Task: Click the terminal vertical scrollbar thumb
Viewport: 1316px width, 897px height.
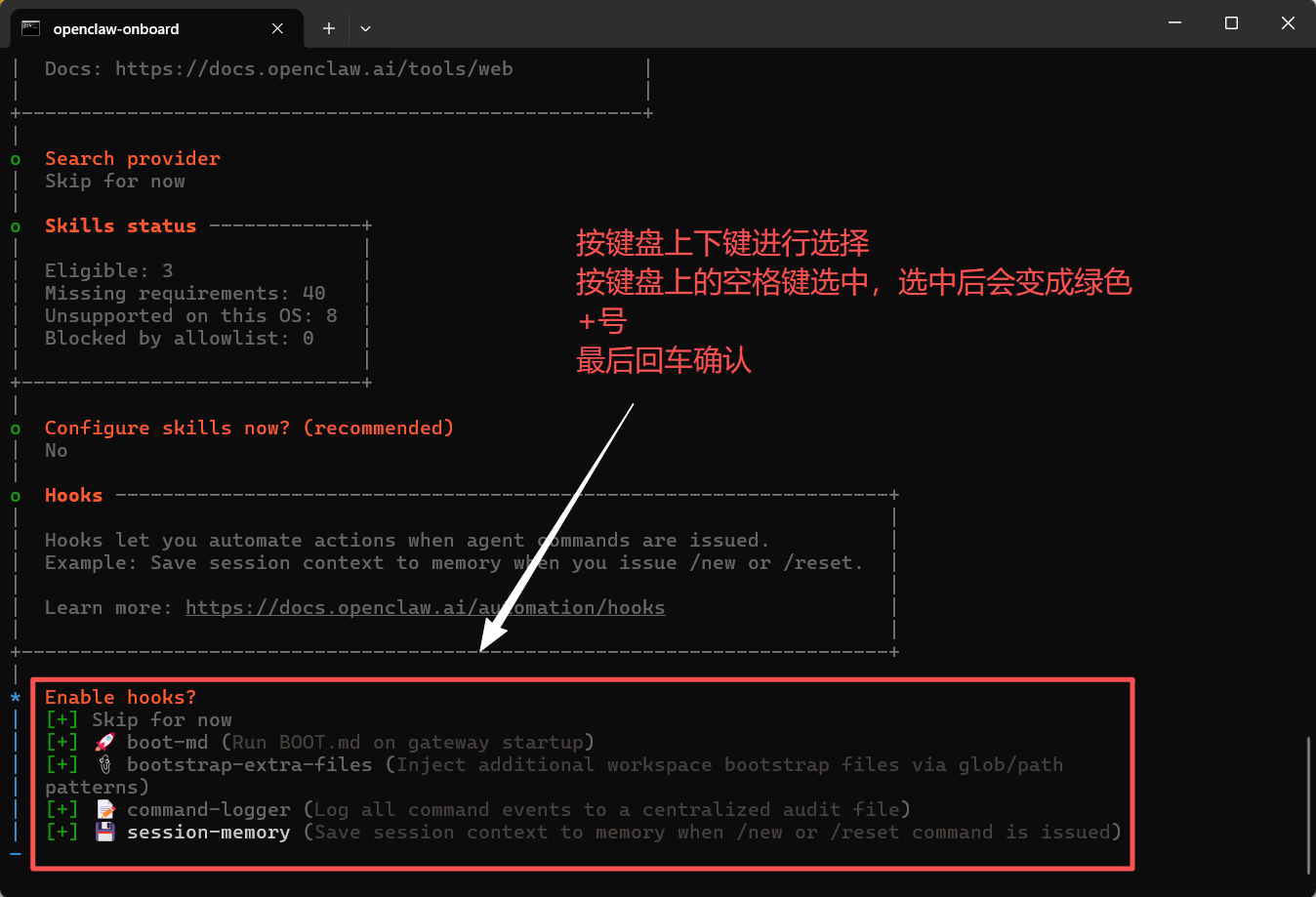Action: coord(1308,805)
